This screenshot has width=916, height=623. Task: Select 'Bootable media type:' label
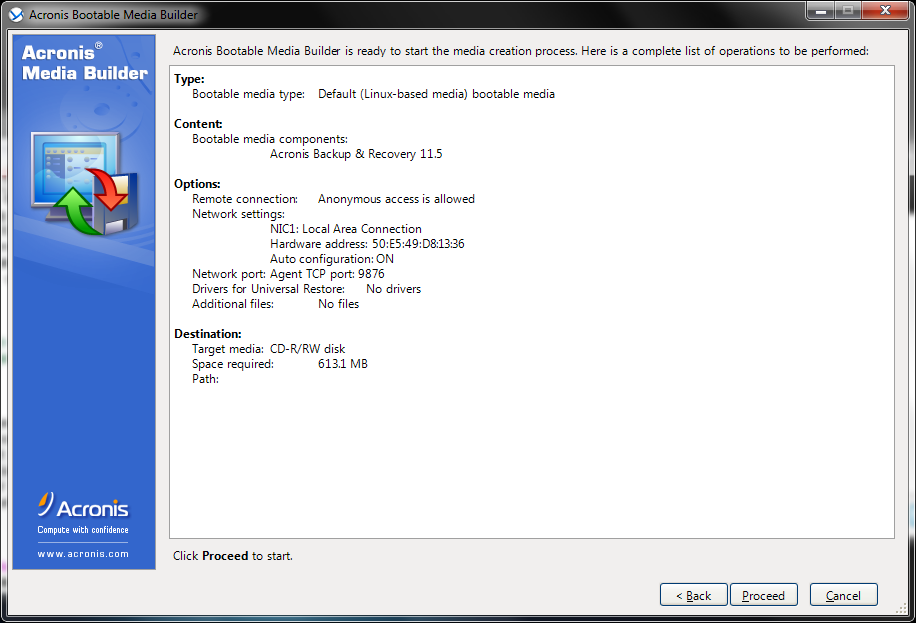(x=248, y=94)
